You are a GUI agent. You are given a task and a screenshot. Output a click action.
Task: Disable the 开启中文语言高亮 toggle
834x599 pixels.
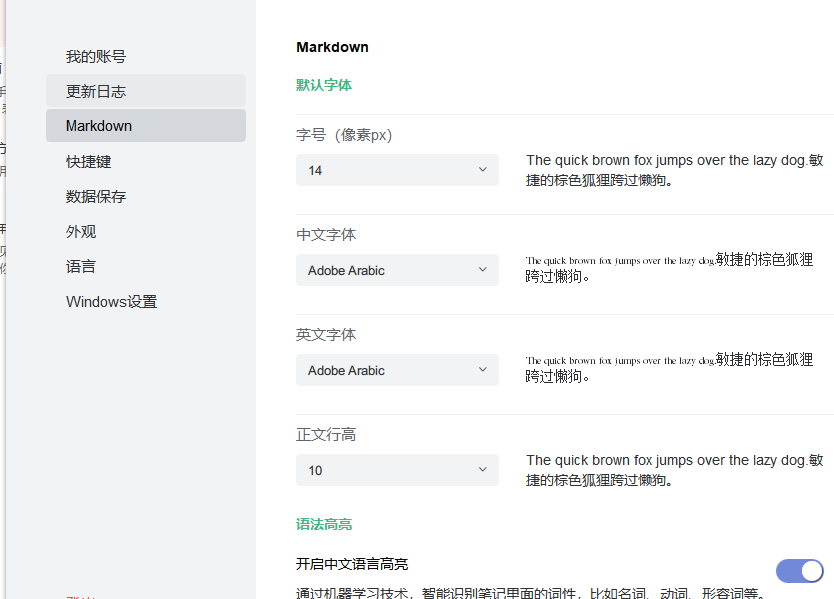[799, 571]
